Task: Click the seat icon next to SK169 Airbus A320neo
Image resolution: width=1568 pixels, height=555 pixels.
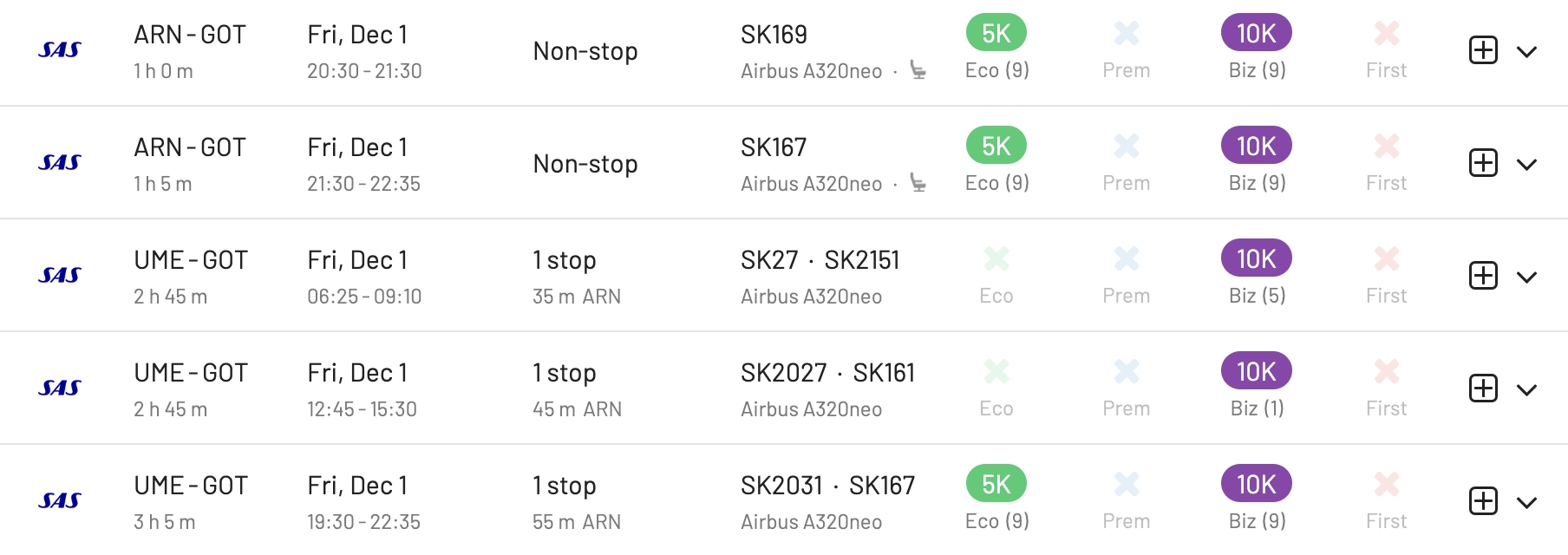Action: coord(918,70)
